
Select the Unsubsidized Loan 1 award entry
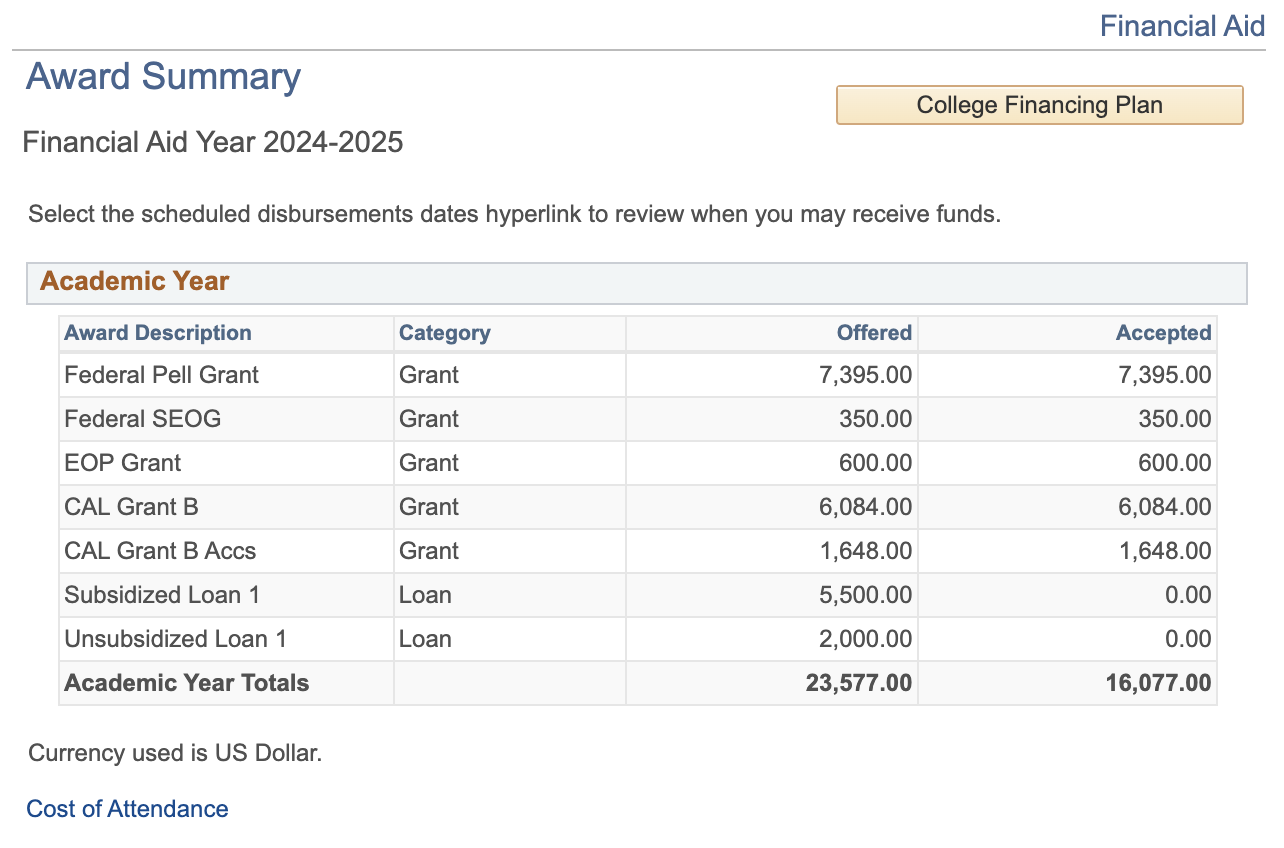[175, 639]
